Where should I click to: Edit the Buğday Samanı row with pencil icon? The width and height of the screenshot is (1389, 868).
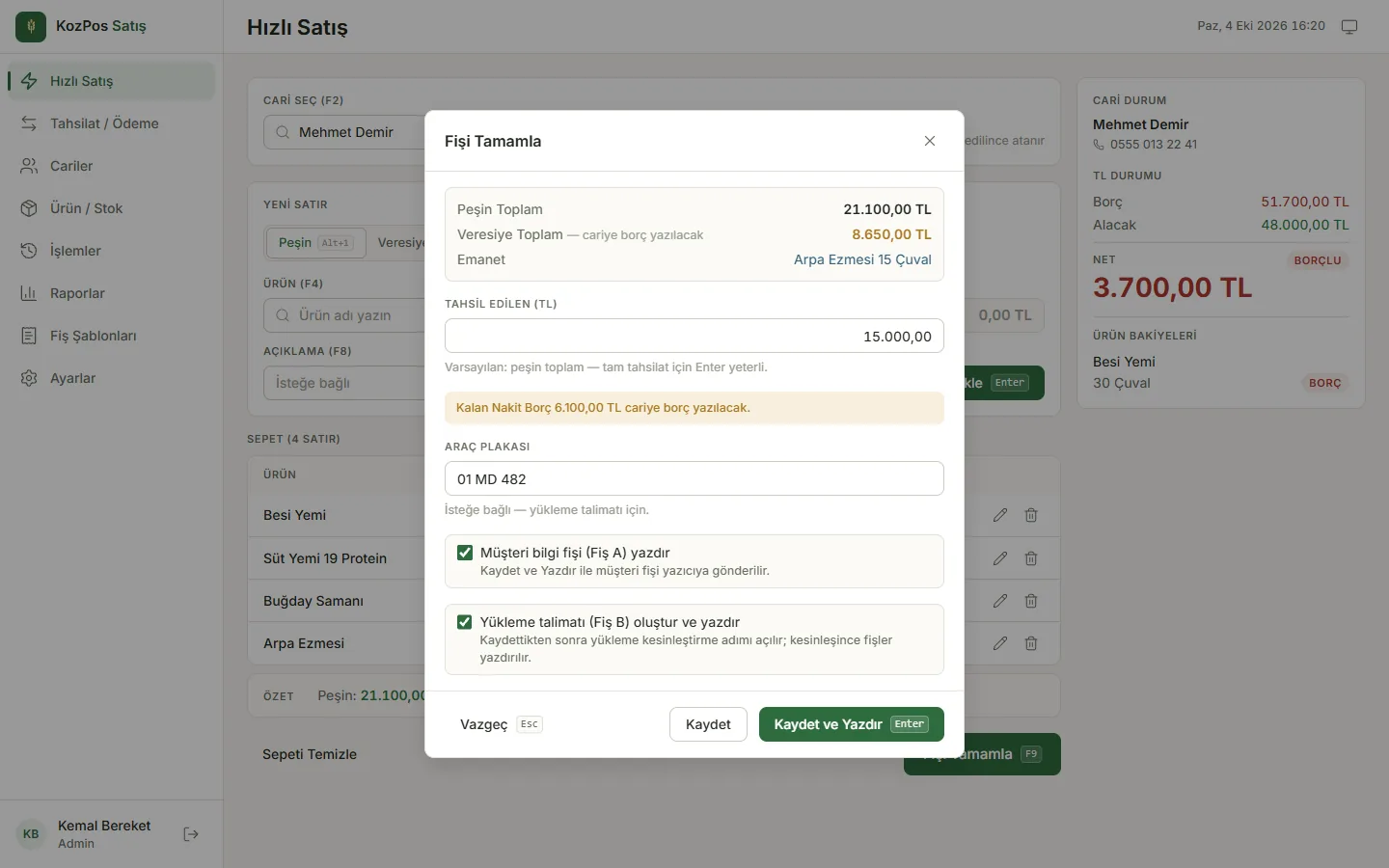[x=1000, y=601]
